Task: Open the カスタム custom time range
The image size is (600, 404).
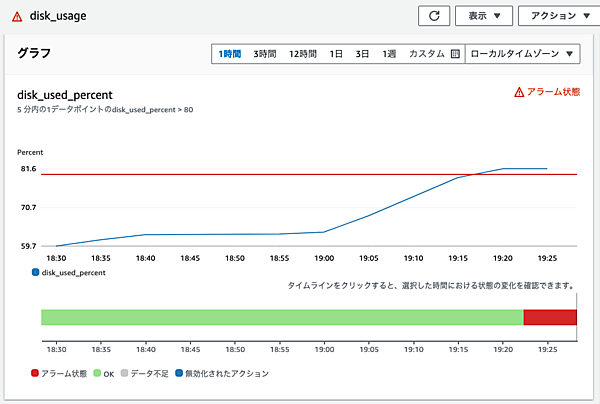Action: click(427, 54)
